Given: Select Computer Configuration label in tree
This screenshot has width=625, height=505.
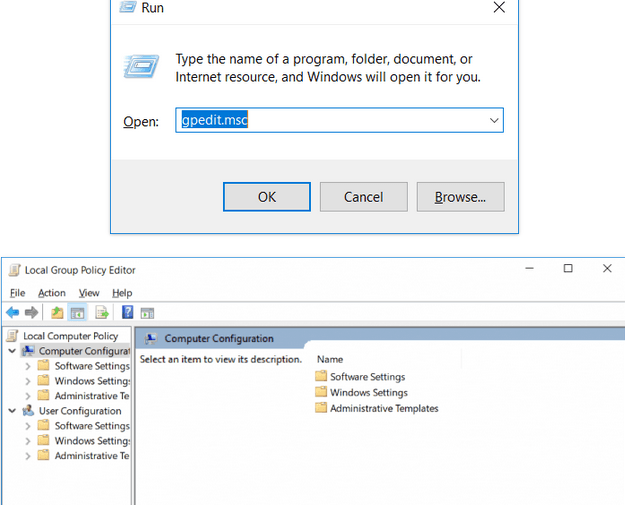Looking at the screenshot, I should [84, 351].
